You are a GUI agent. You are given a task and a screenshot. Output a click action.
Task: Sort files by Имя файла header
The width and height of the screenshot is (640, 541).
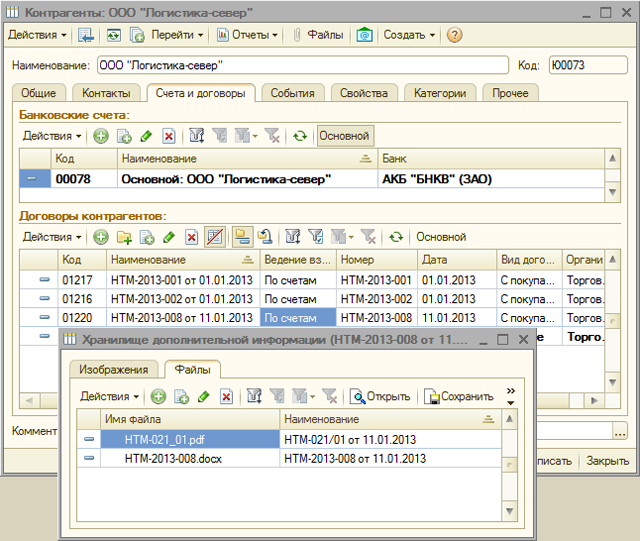[x=190, y=419]
